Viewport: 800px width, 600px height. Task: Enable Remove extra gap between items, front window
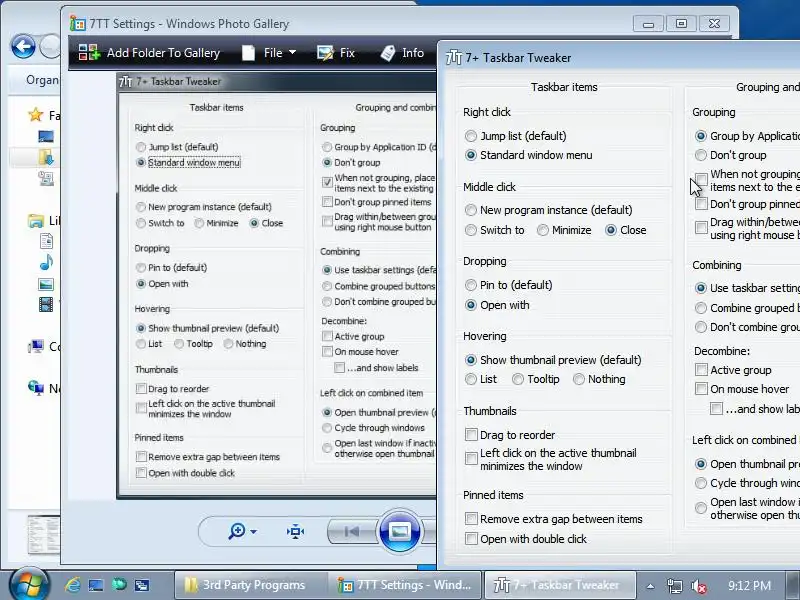471,519
